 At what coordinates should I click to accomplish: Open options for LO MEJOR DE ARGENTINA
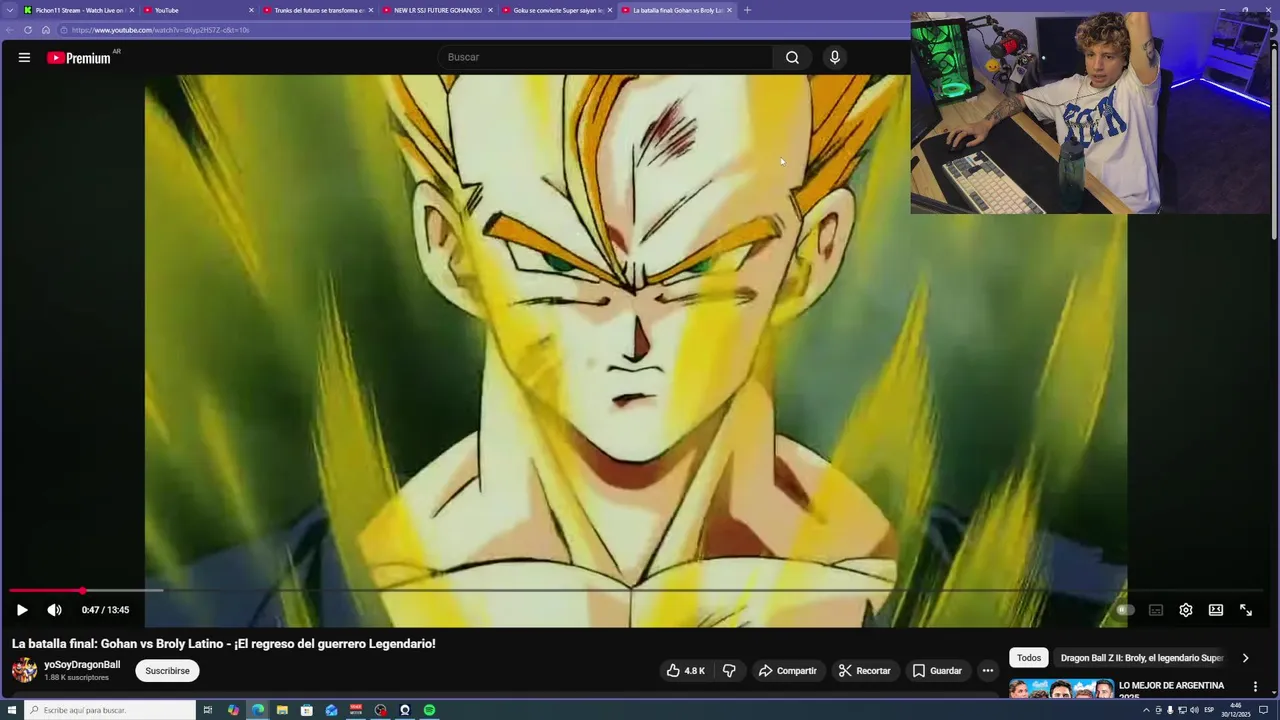(x=1255, y=687)
